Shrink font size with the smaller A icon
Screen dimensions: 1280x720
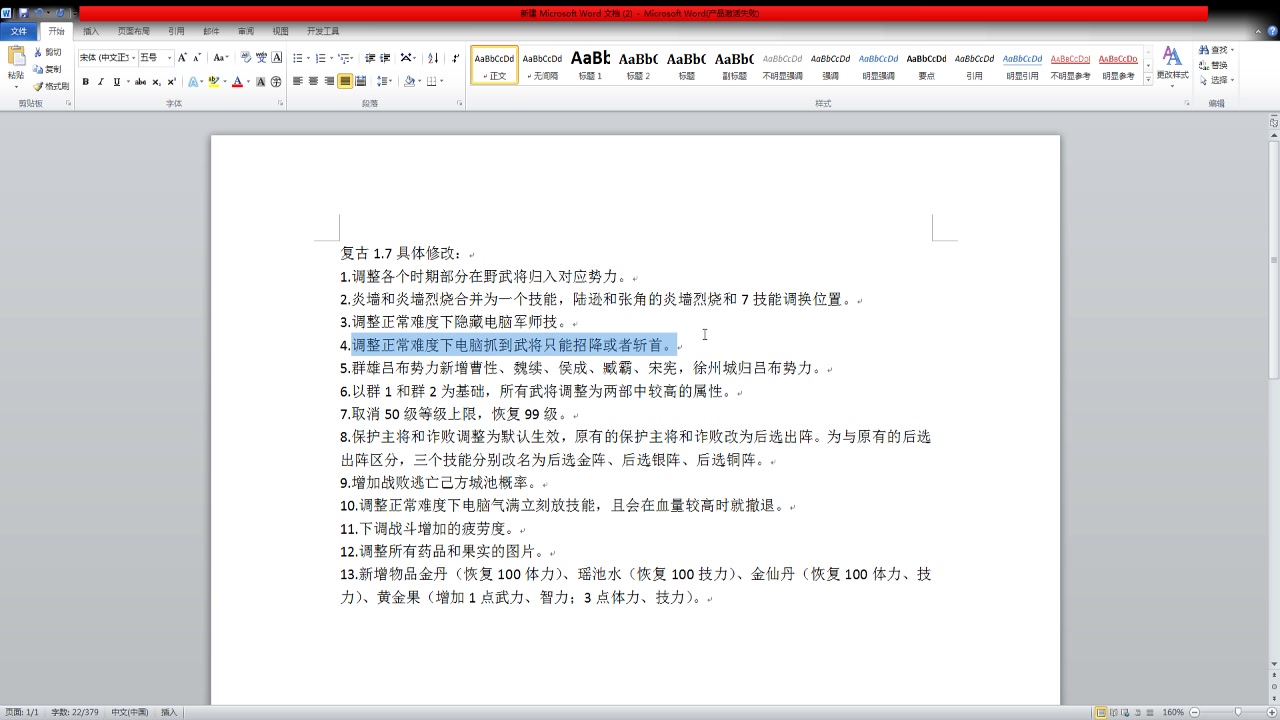click(x=196, y=58)
